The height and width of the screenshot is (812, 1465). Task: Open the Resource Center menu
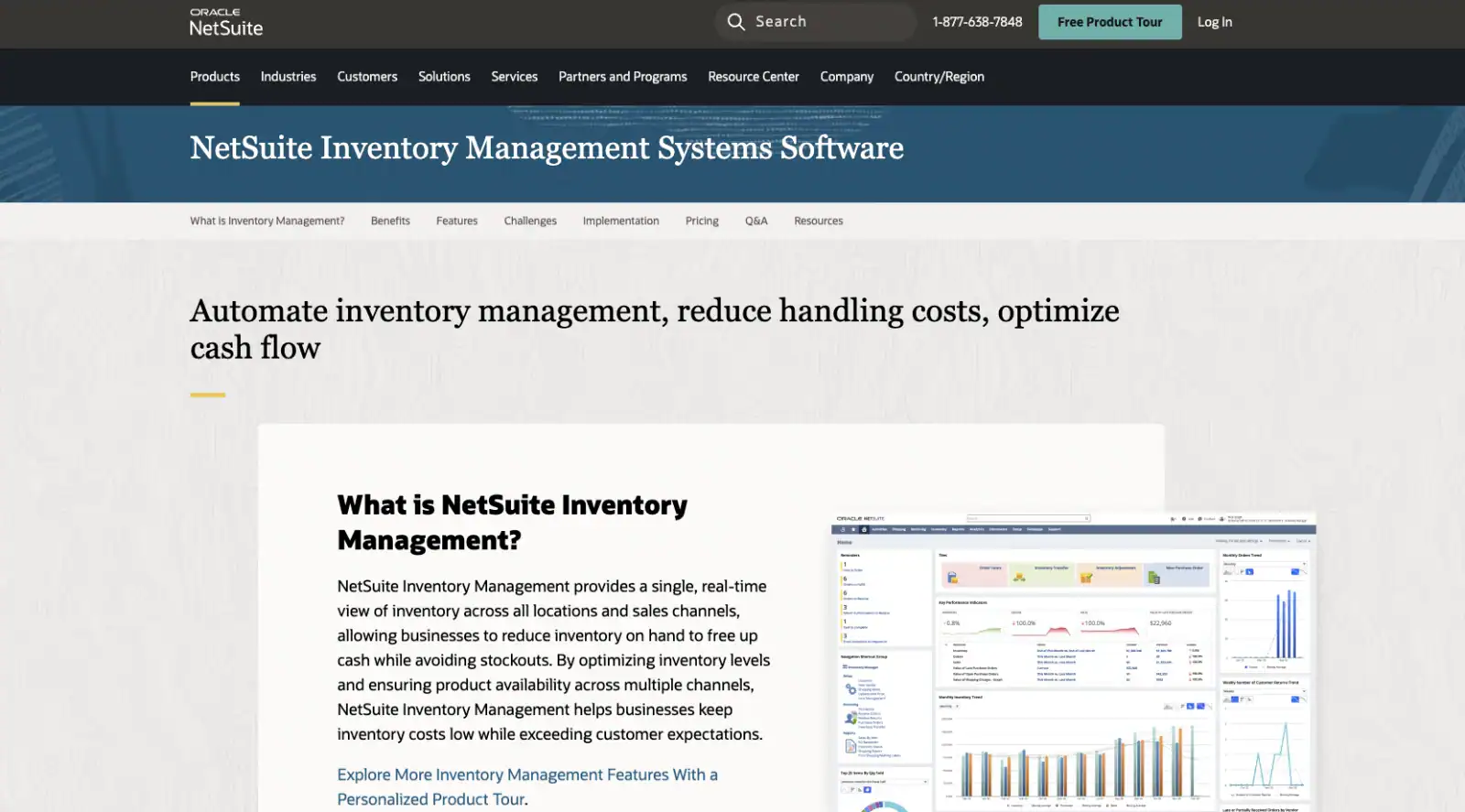click(x=754, y=77)
